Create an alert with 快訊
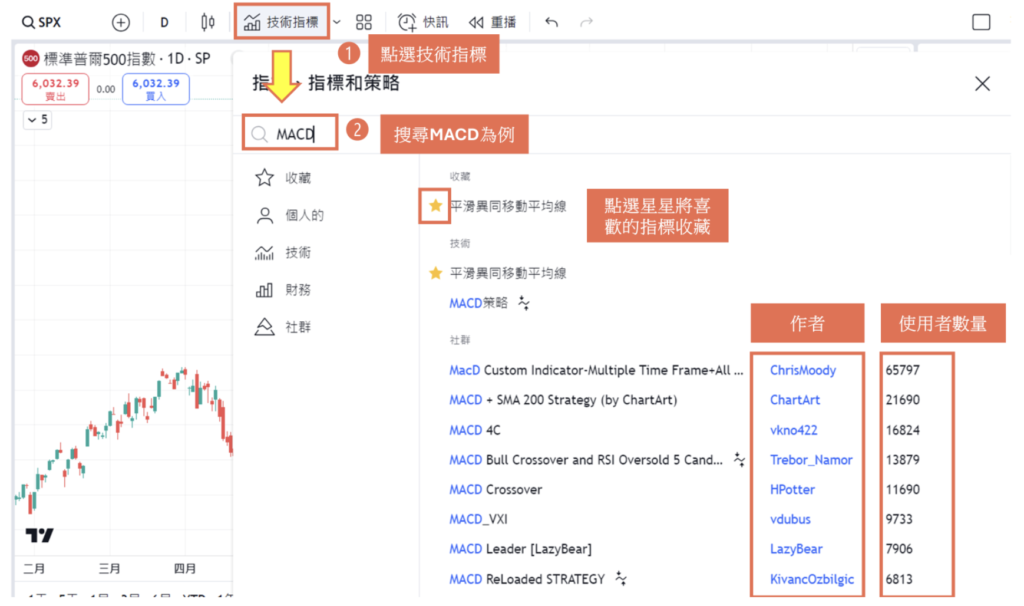 (423, 22)
